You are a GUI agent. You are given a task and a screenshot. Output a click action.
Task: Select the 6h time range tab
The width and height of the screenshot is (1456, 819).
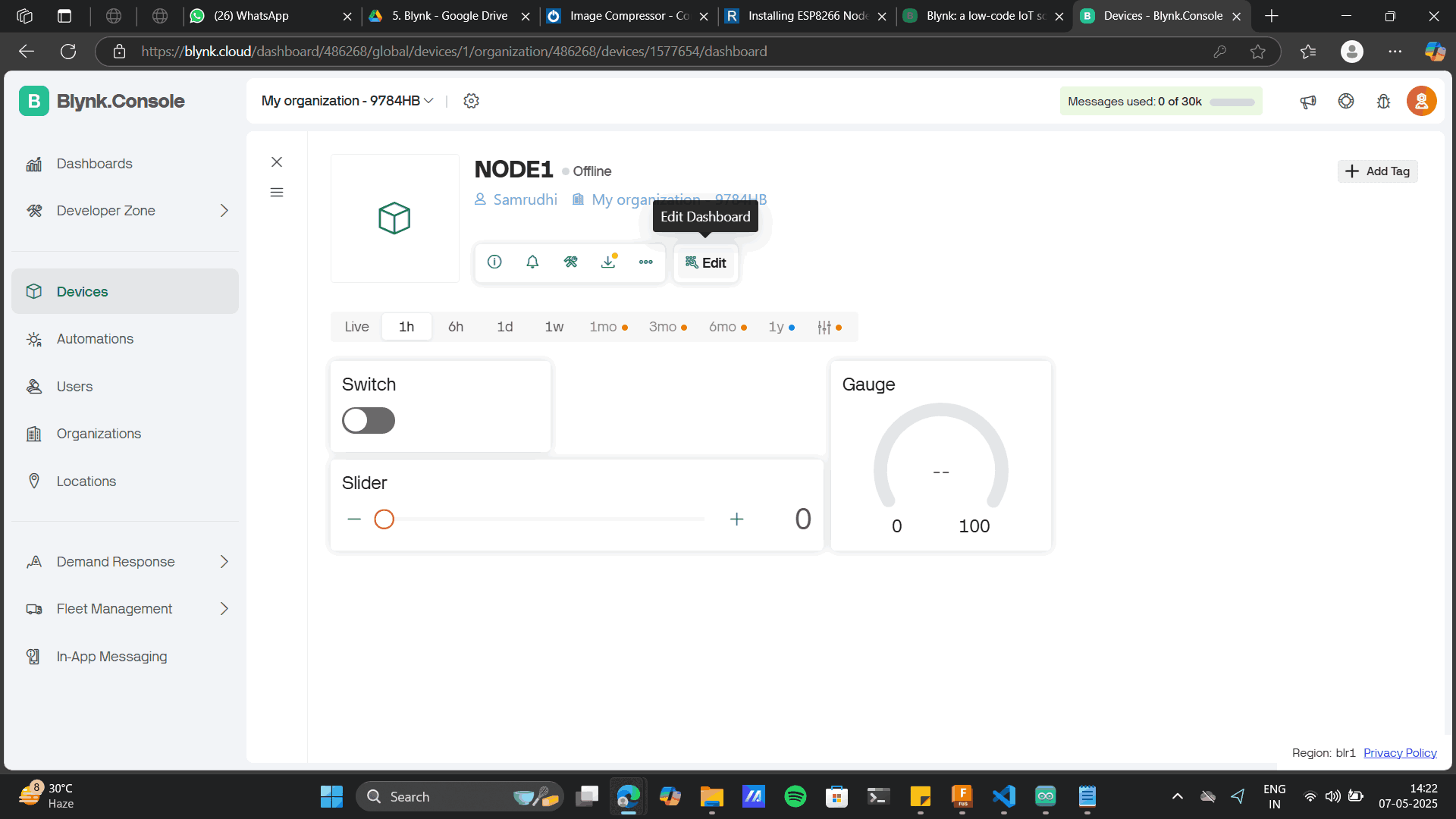click(456, 327)
